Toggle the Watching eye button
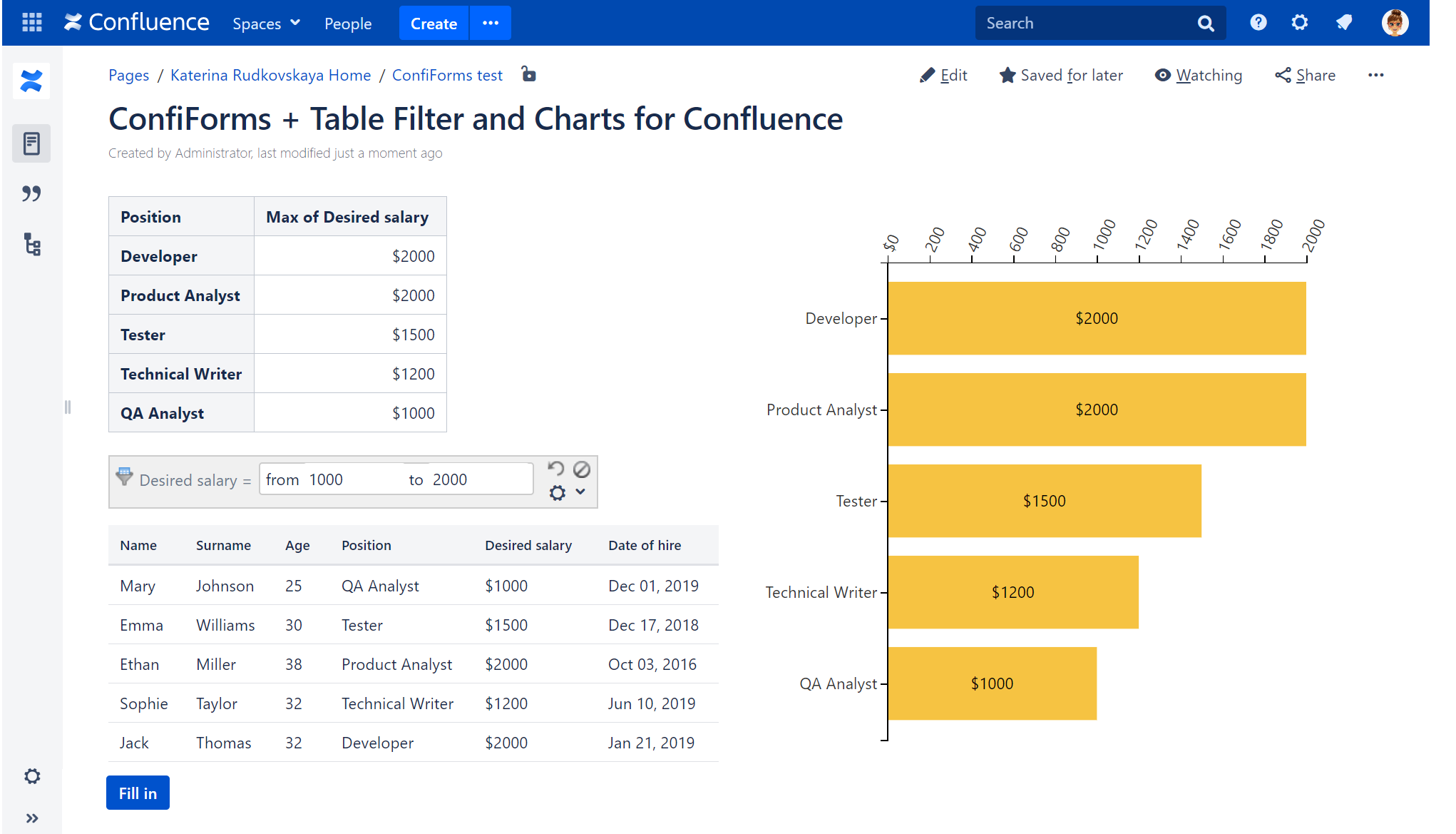 (x=1198, y=75)
